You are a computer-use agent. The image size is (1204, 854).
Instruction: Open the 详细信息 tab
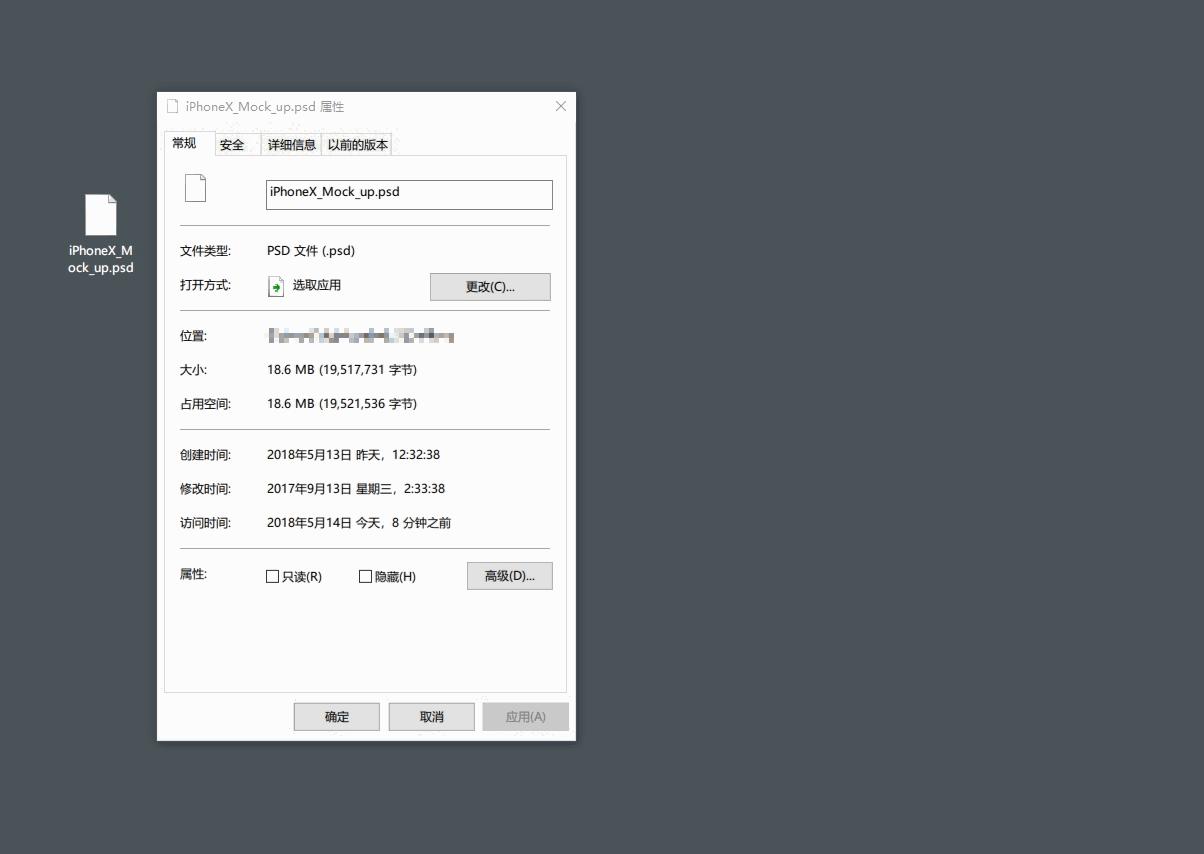291,144
